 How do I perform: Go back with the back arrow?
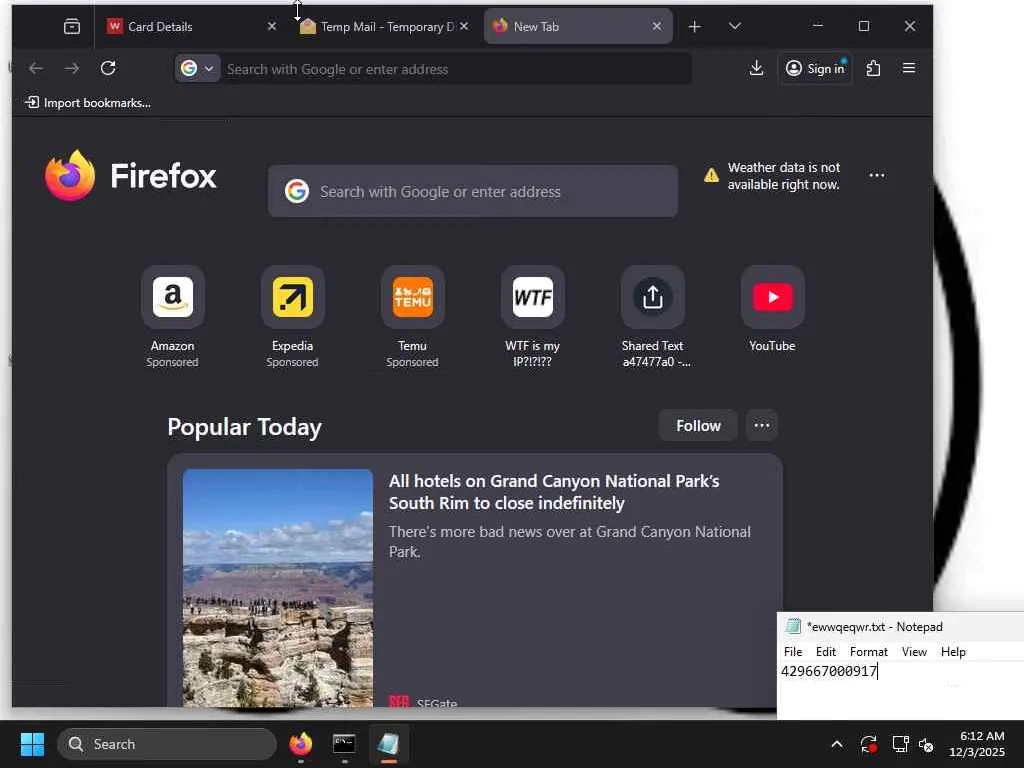(36, 68)
